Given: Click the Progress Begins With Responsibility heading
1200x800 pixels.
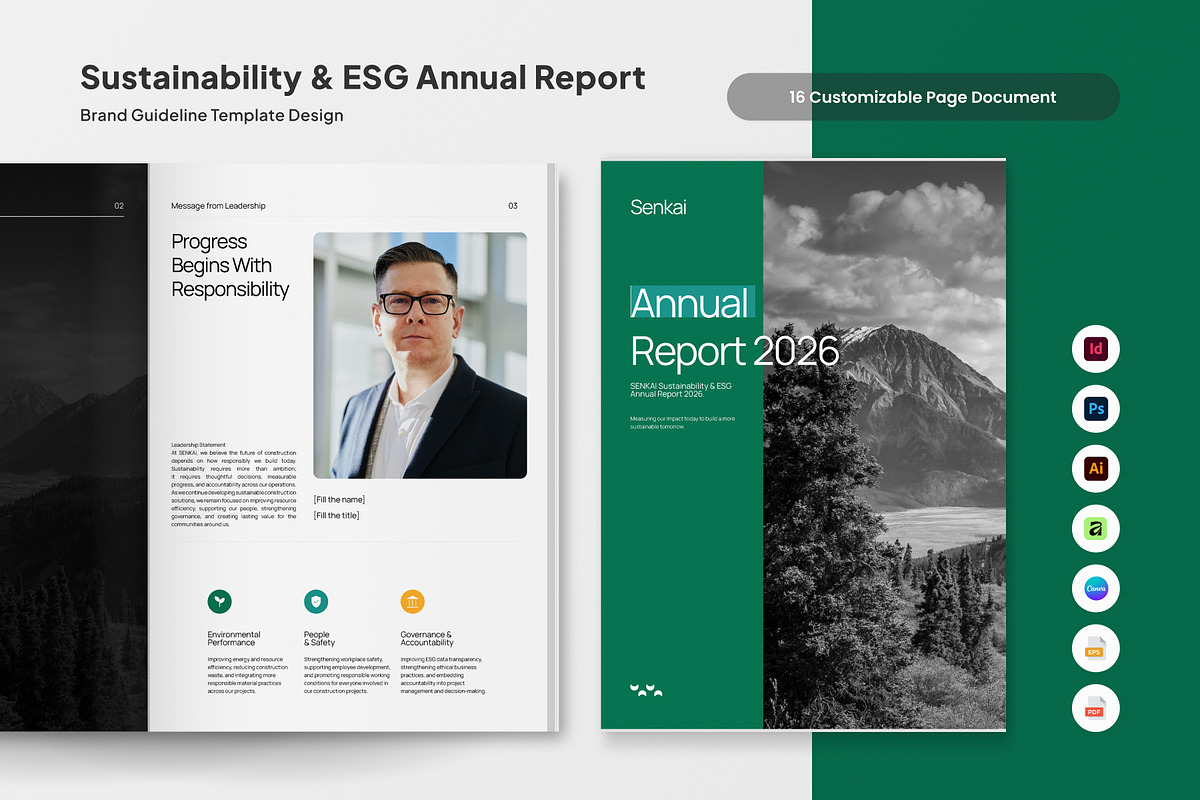Looking at the screenshot, I should 230,266.
